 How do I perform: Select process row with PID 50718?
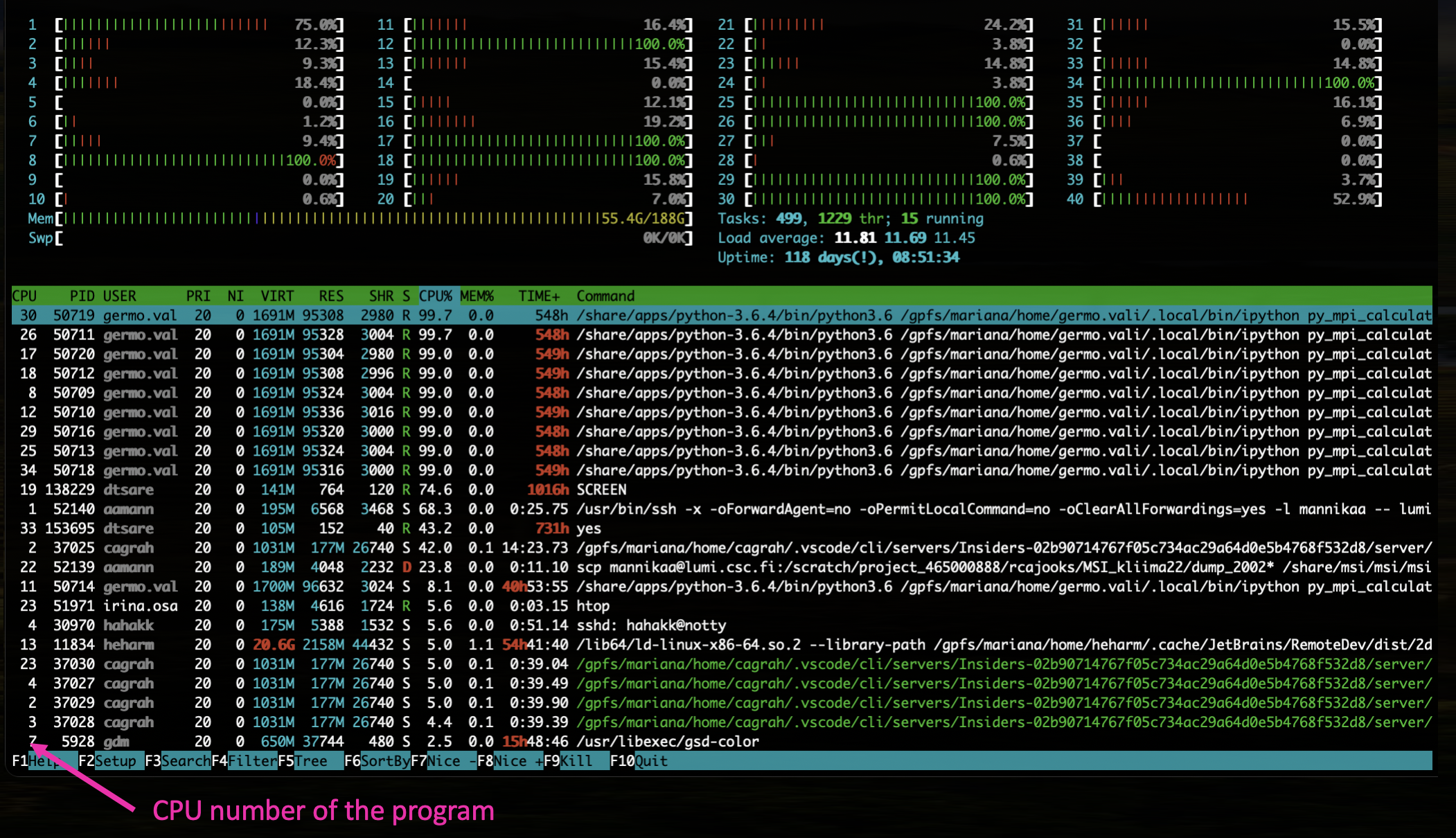[x=722, y=470]
